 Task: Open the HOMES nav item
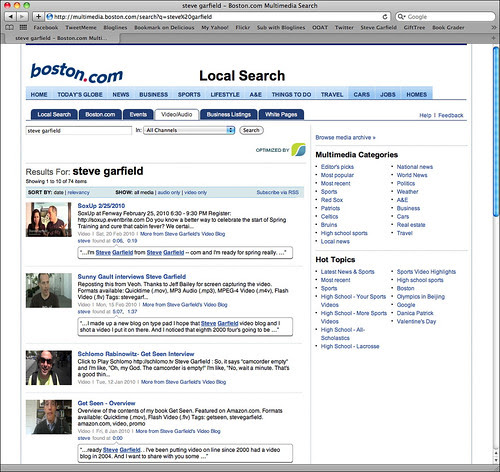coord(417,94)
